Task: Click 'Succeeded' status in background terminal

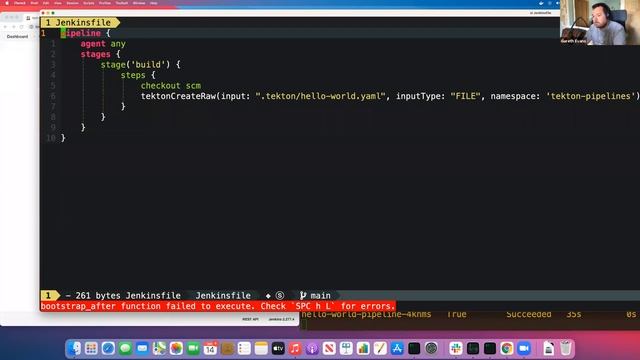Action: pos(529,314)
